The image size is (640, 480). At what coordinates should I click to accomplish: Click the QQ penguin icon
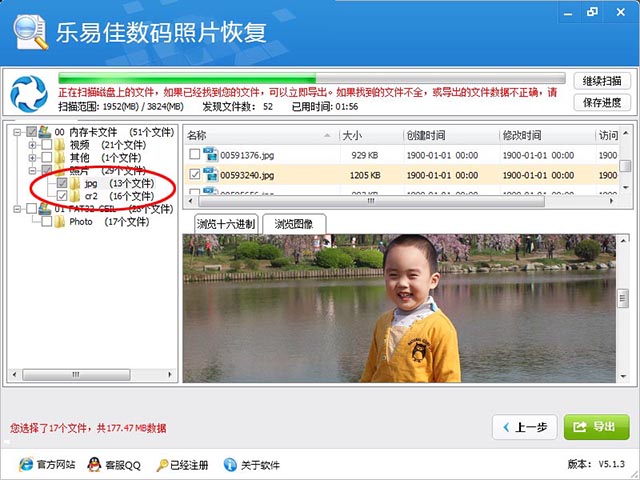coord(94,464)
